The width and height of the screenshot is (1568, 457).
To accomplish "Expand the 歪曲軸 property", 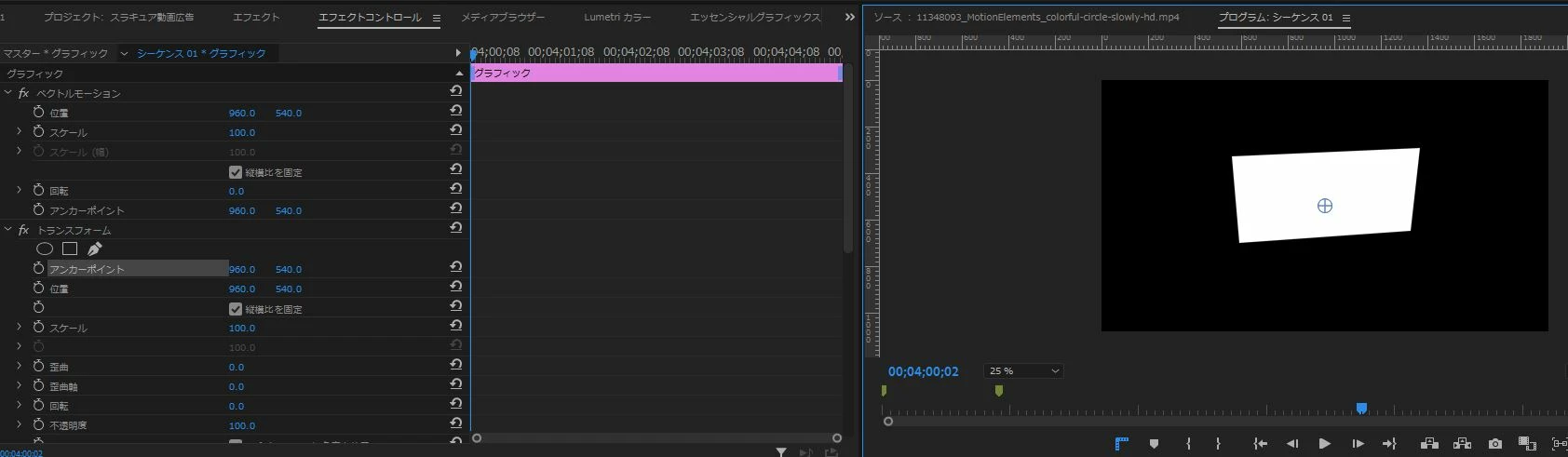I will pyautogui.click(x=19, y=385).
